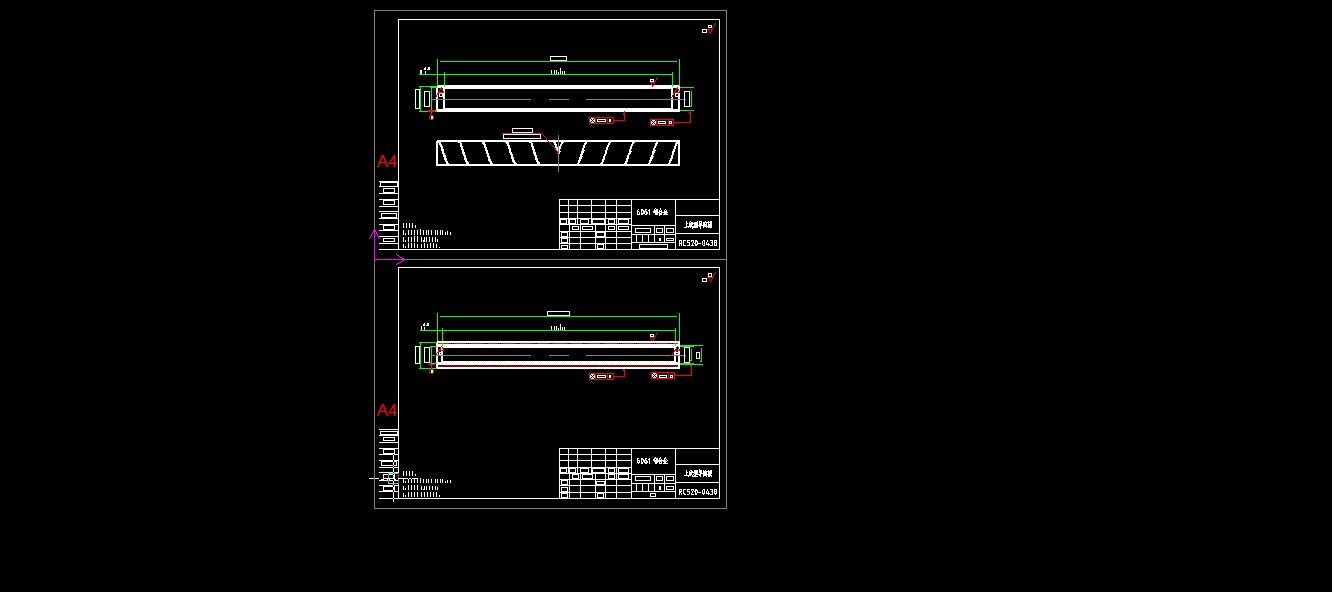This screenshot has width=1332, height=592.
Task: Select upper sheet's right red tolerance frame
Action: (x=662, y=122)
